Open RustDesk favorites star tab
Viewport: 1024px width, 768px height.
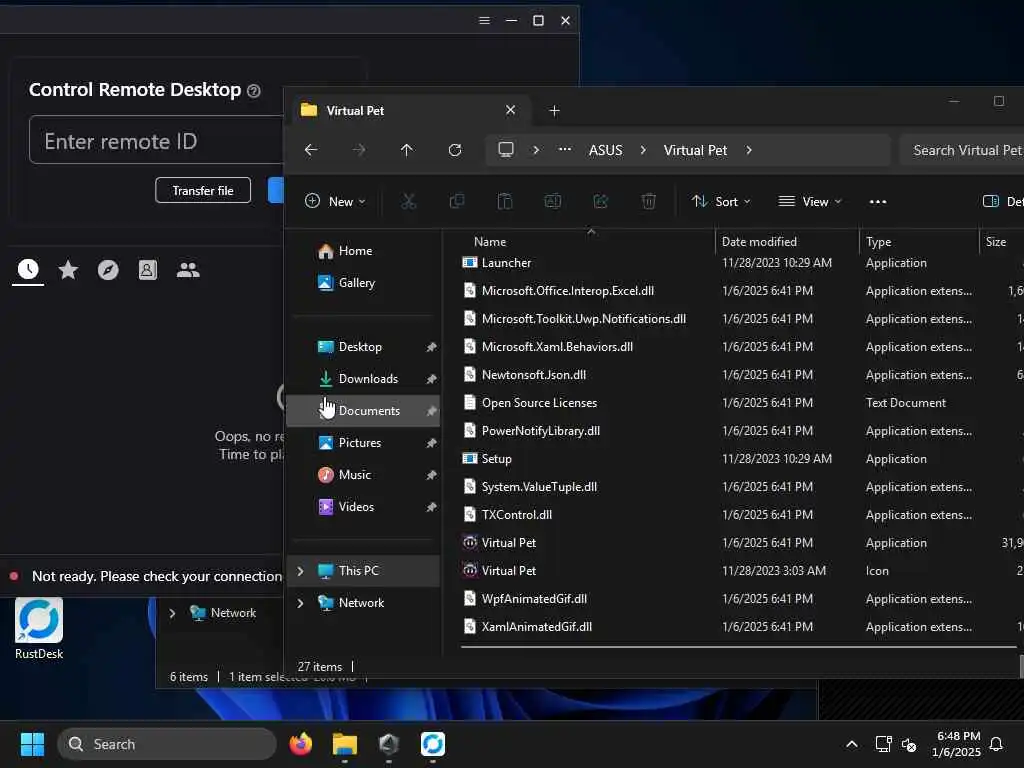(68, 269)
